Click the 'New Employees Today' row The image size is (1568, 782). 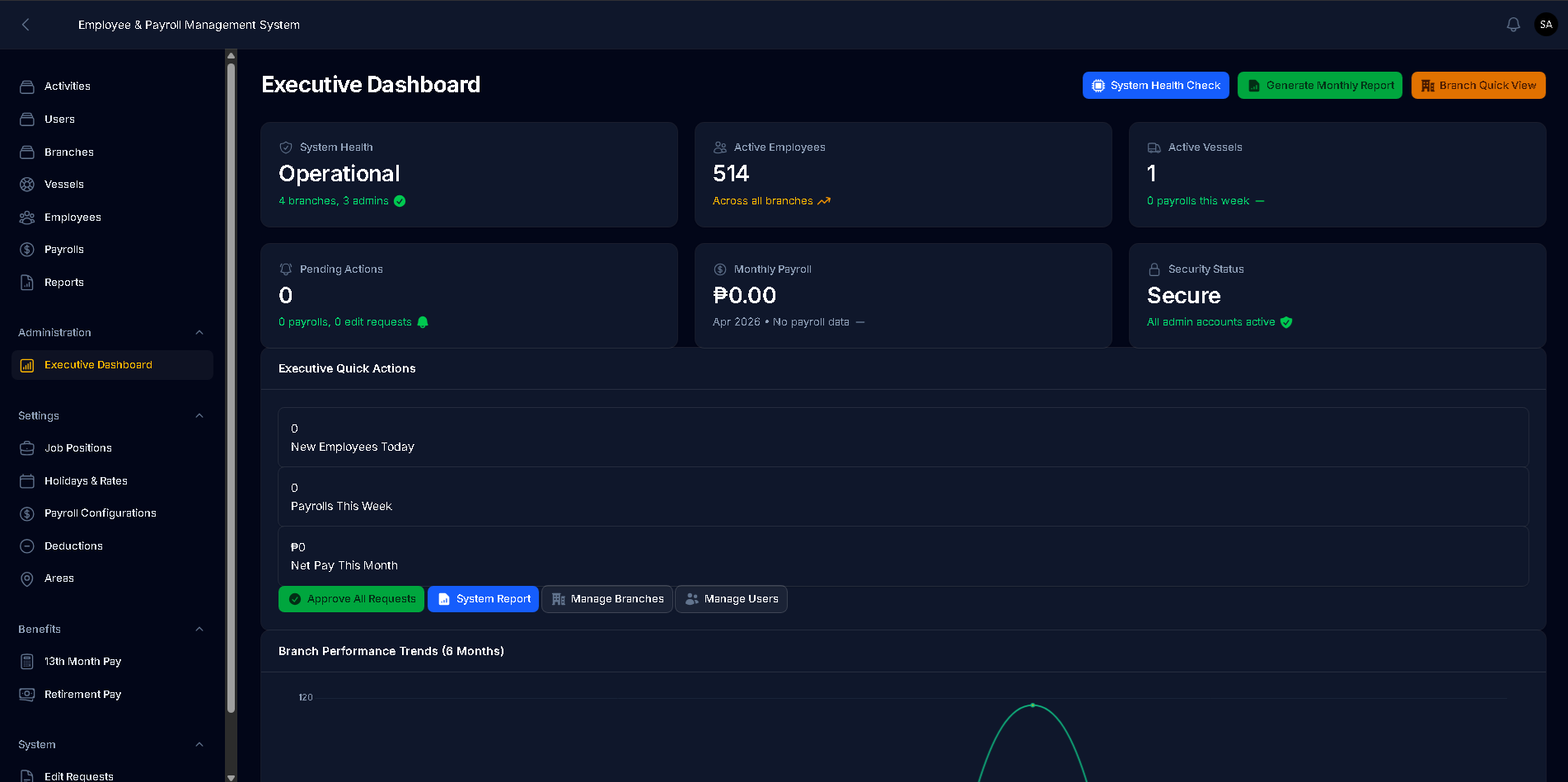point(903,438)
